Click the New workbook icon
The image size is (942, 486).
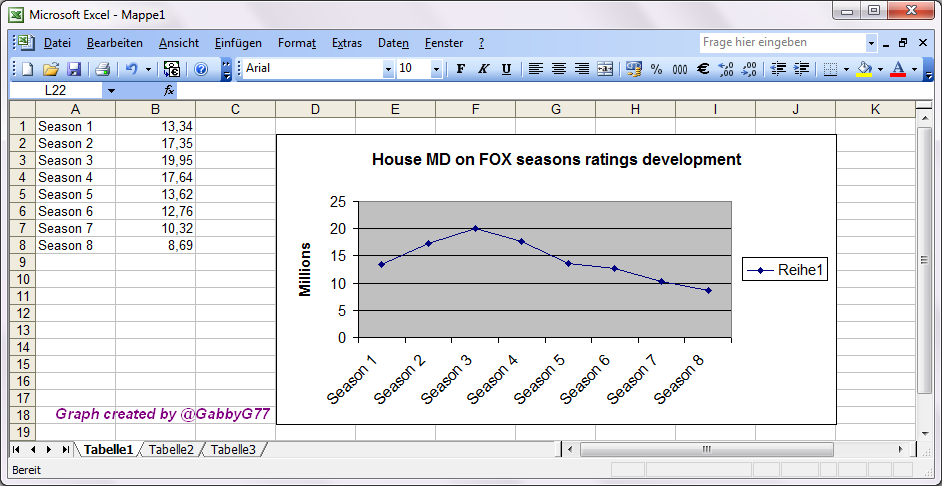pos(28,69)
